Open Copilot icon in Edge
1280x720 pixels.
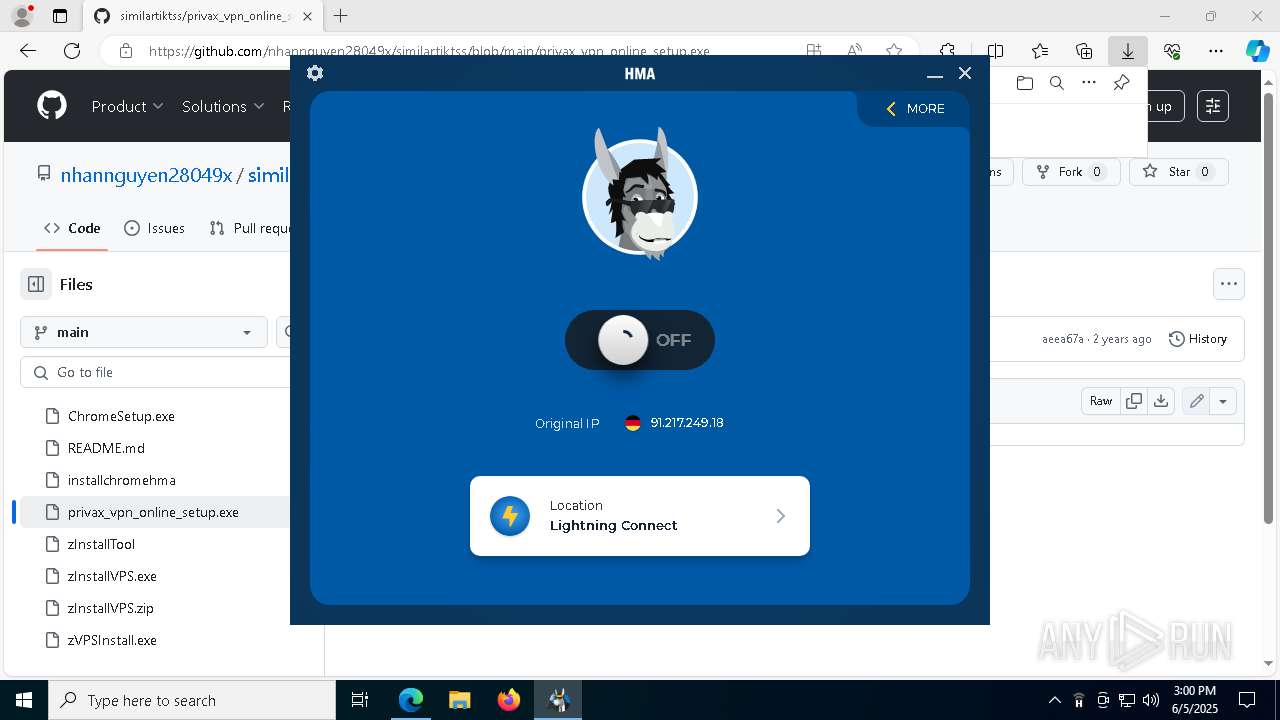[x=1257, y=51]
